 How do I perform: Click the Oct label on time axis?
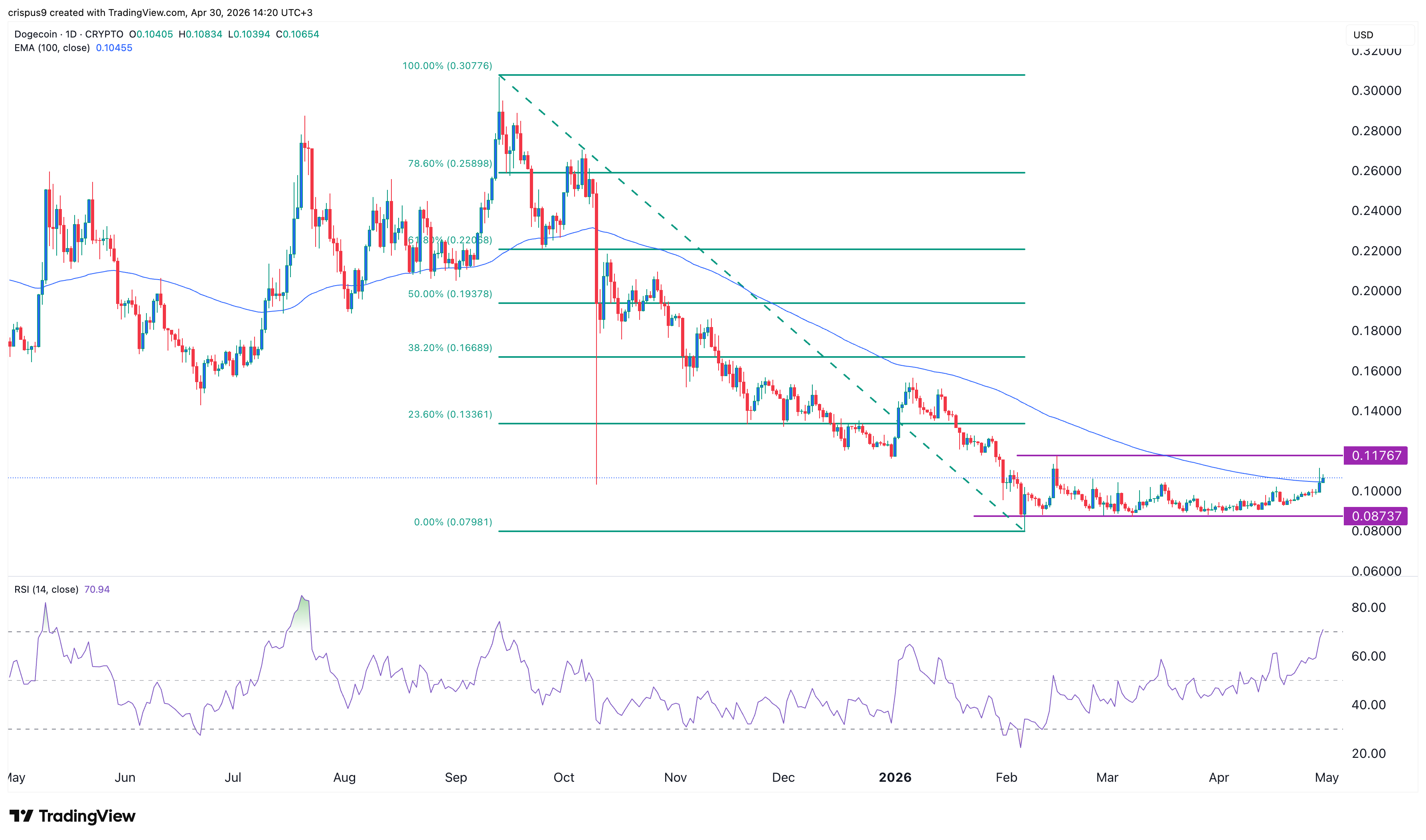[564, 777]
